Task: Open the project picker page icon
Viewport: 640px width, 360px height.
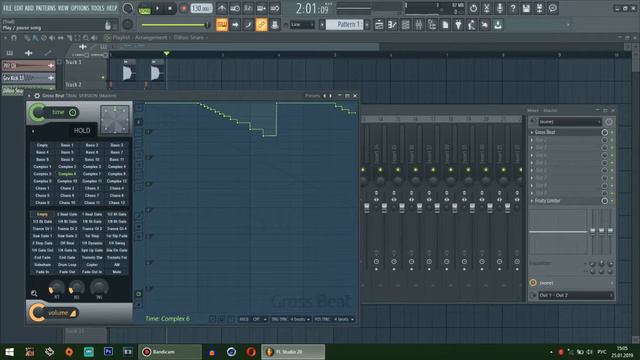Action: (x=445, y=25)
